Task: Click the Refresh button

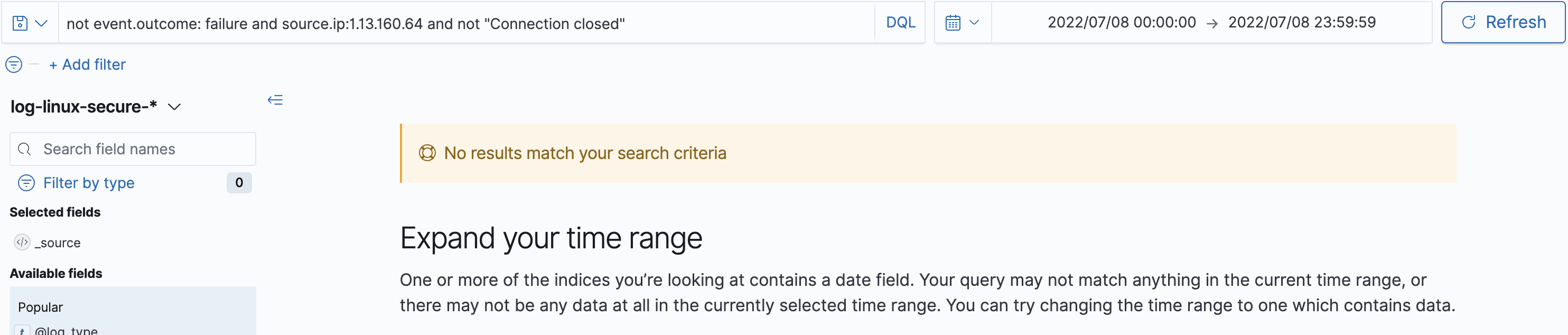Action: (x=1503, y=23)
